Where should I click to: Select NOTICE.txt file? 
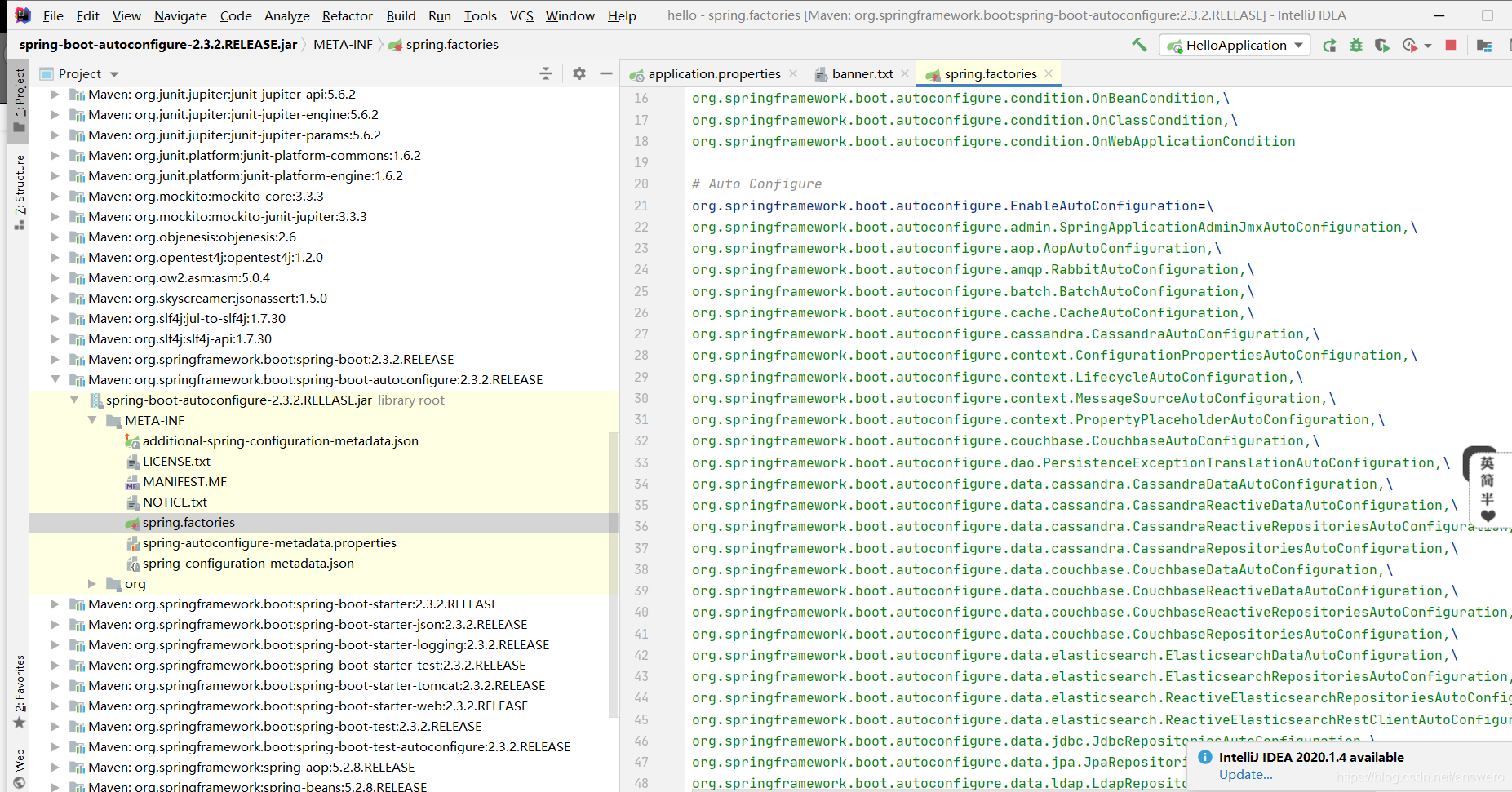(x=175, y=502)
